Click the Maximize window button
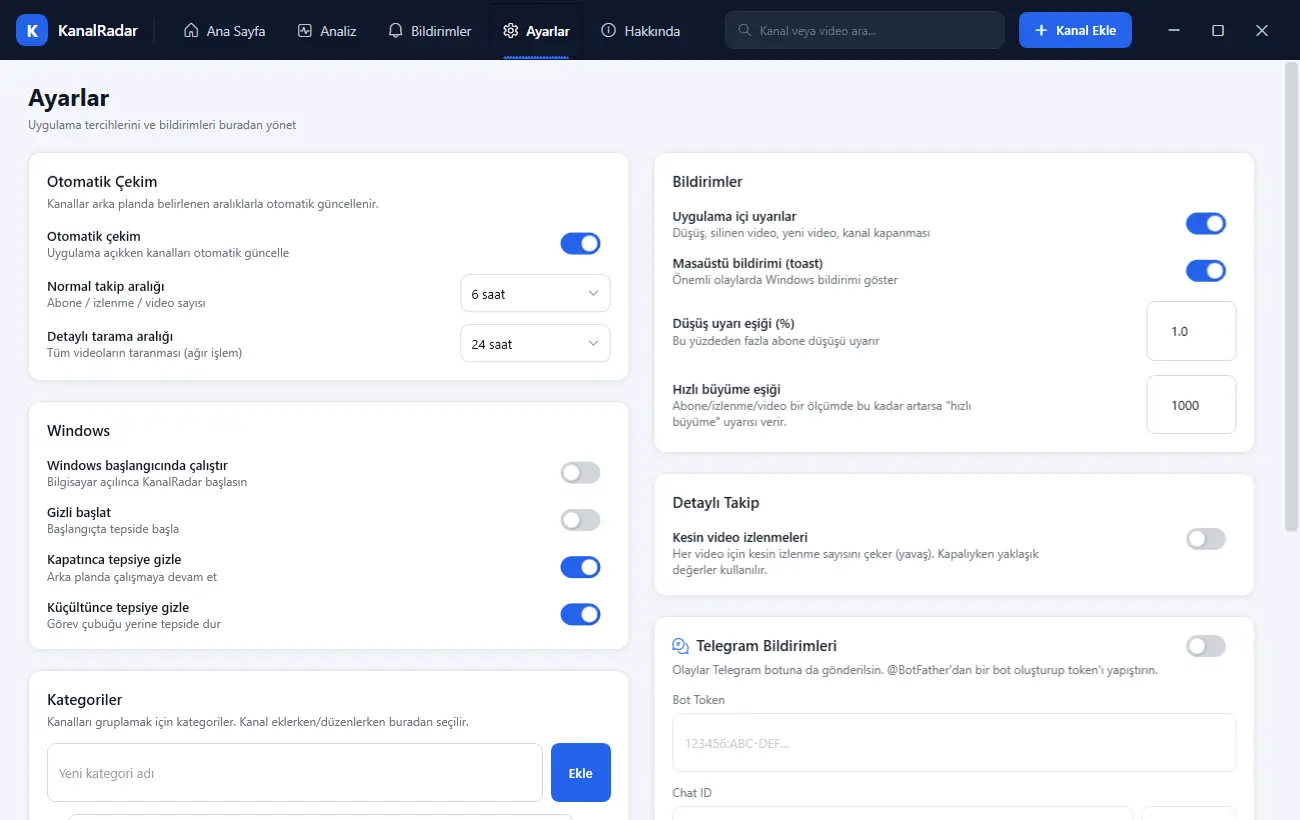The image size is (1300, 820). tap(1218, 31)
